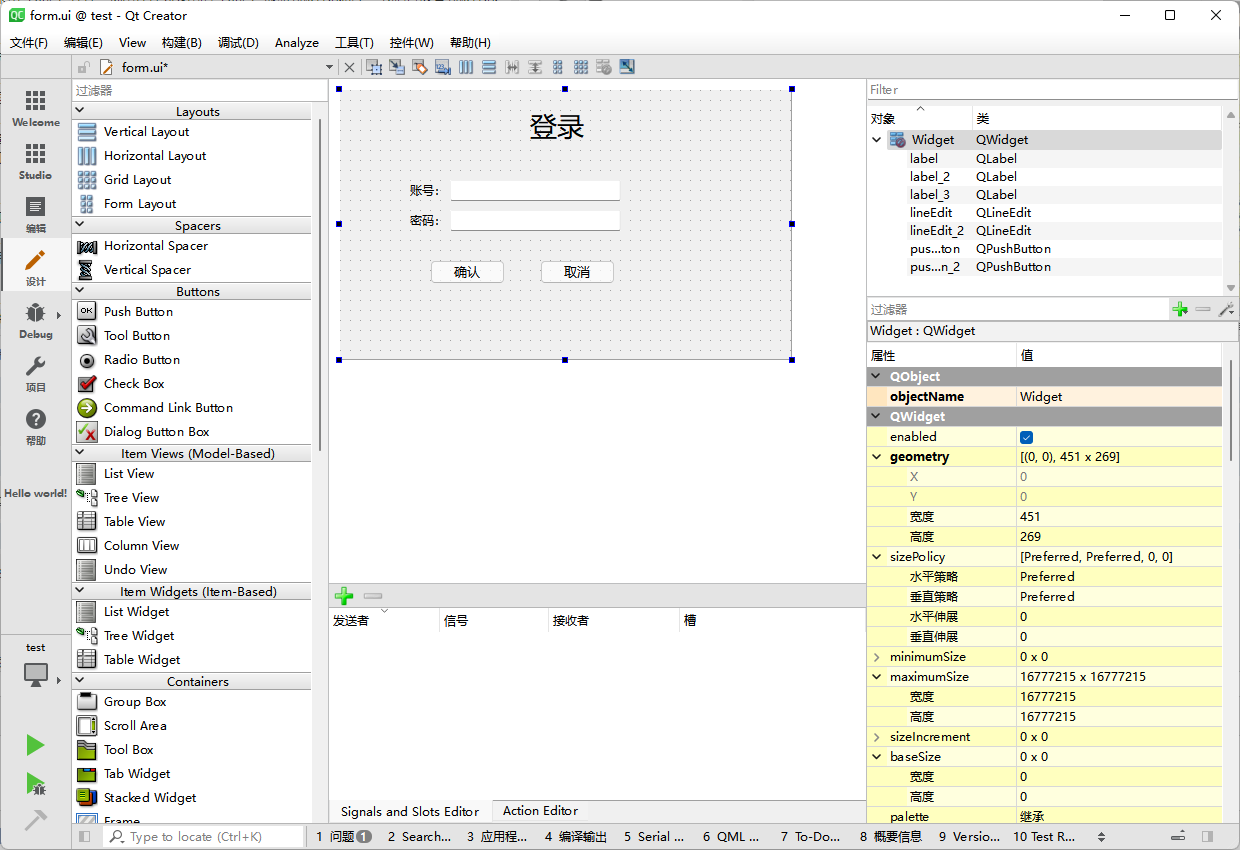The height and width of the screenshot is (850, 1240).
Task: Add a signal/slot connection with green plus
Action: pyautogui.click(x=344, y=596)
